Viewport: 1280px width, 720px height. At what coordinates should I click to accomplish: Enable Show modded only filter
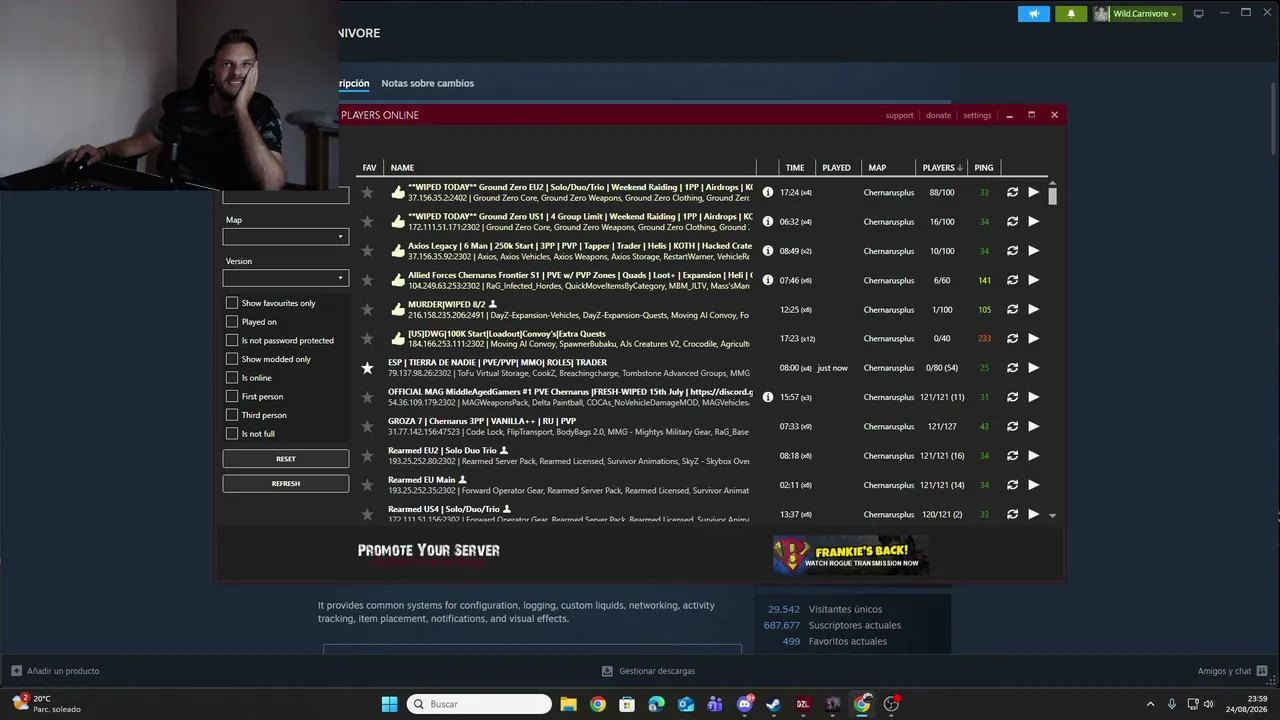point(232,359)
